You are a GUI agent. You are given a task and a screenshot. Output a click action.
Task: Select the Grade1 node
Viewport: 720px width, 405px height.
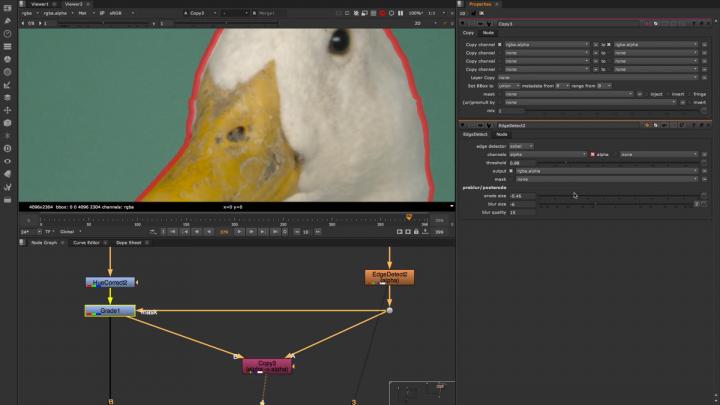click(x=110, y=311)
